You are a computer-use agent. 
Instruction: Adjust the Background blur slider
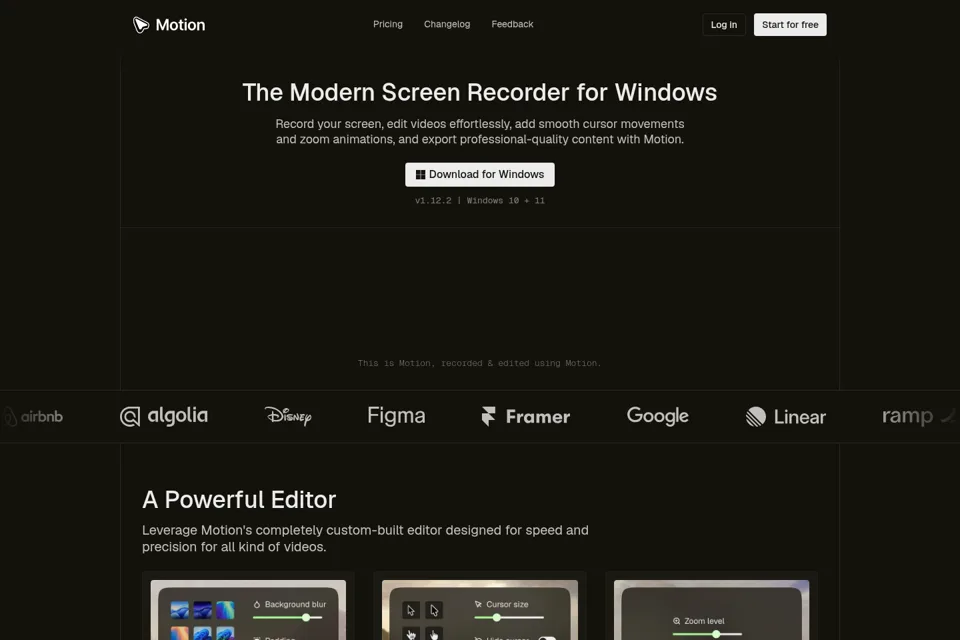point(288,617)
